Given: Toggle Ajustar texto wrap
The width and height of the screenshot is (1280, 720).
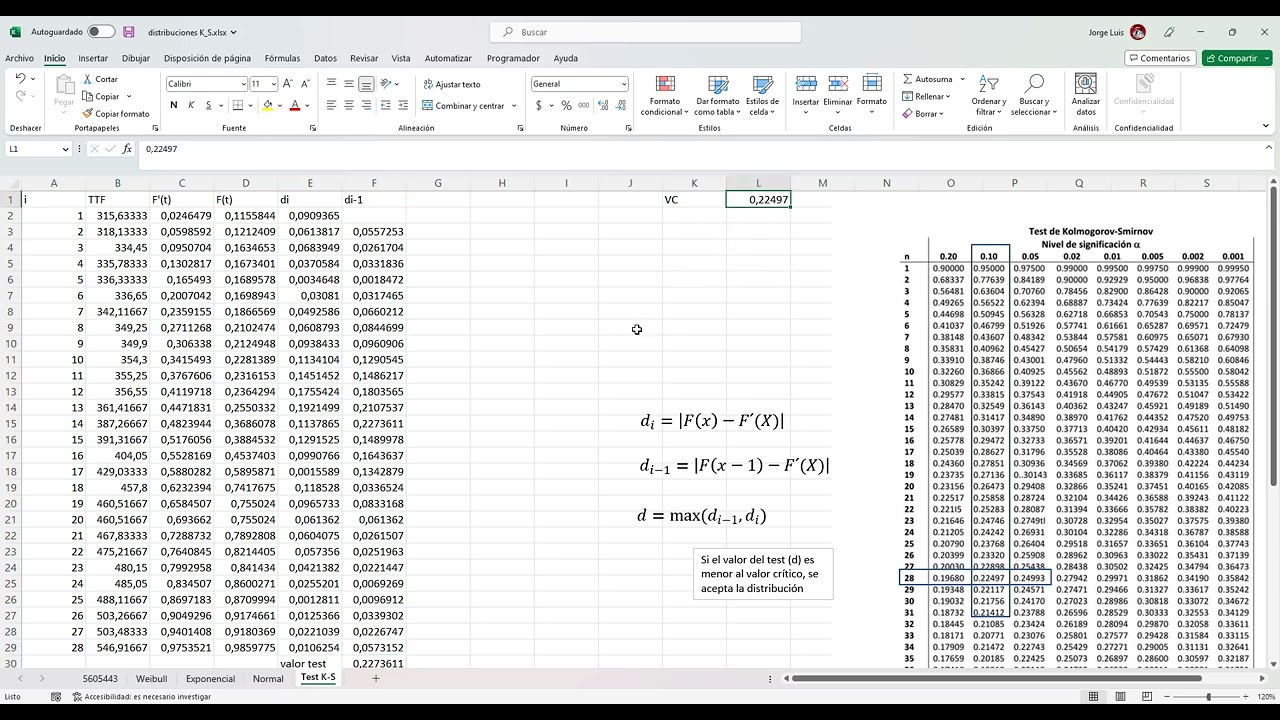Looking at the screenshot, I should click(452, 84).
